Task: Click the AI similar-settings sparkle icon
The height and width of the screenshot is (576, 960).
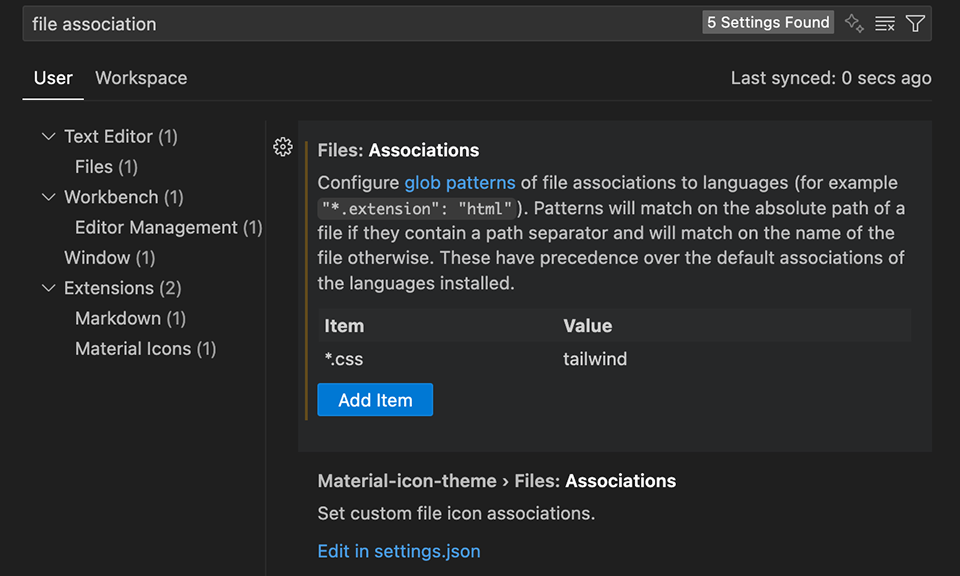Action: [x=854, y=22]
